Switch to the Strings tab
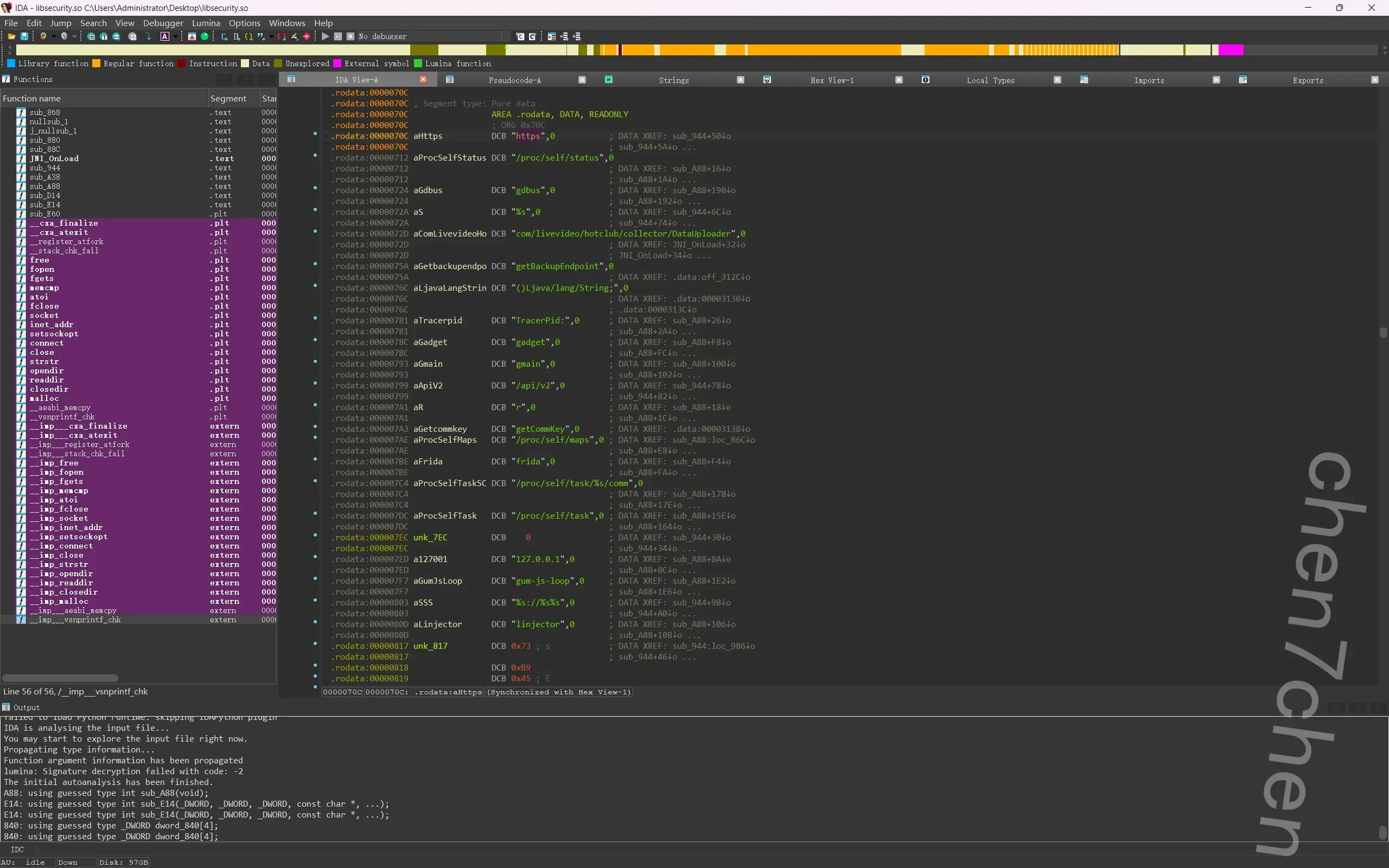The image size is (1389, 868). [x=674, y=80]
